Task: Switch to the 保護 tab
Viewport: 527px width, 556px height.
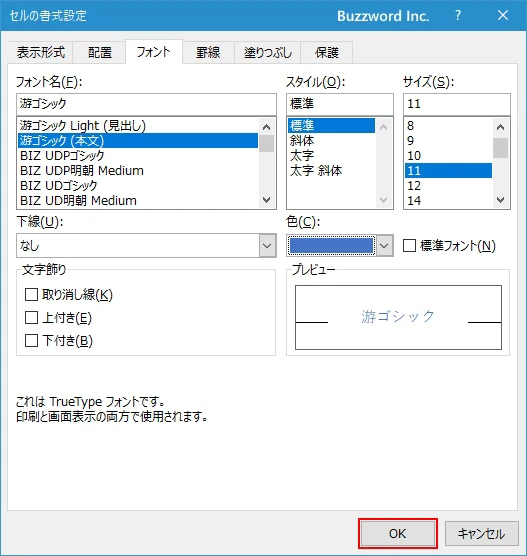Action: pos(327,52)
